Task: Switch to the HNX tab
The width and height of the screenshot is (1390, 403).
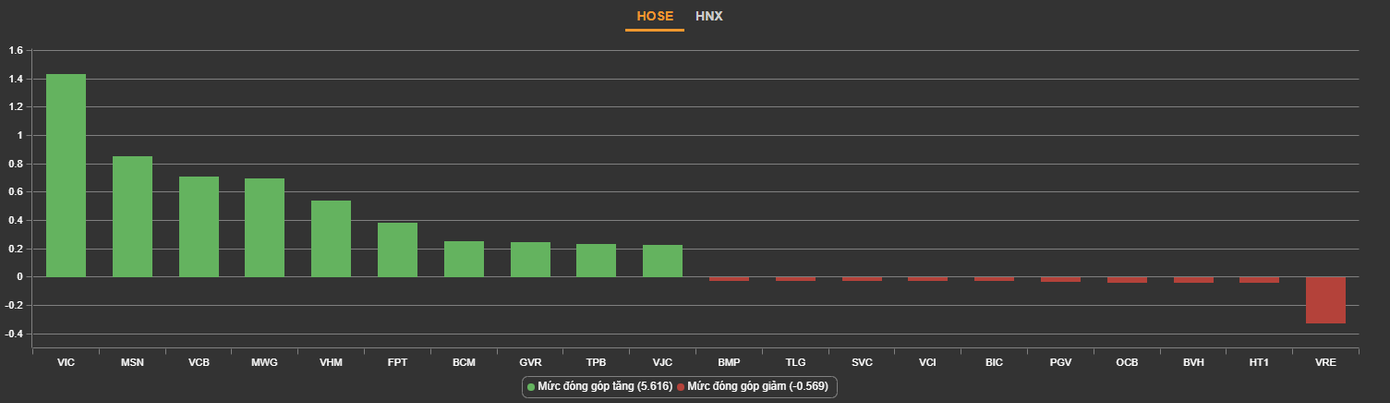Action: 709,16
